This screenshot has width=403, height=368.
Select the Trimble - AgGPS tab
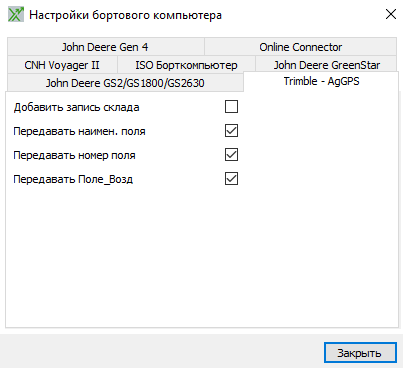click(321, 81)
